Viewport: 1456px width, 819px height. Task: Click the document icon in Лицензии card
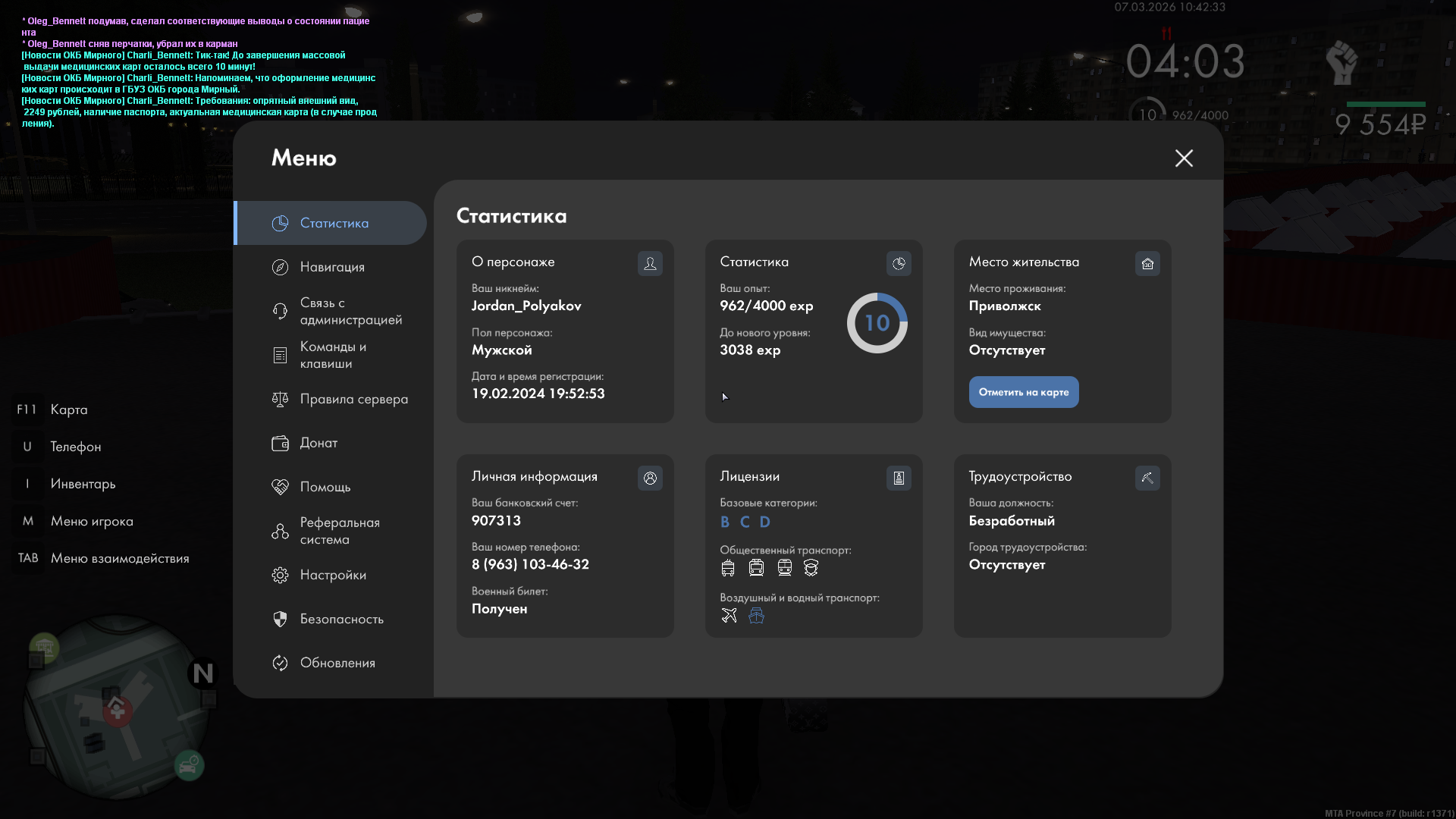click(899, 478)
